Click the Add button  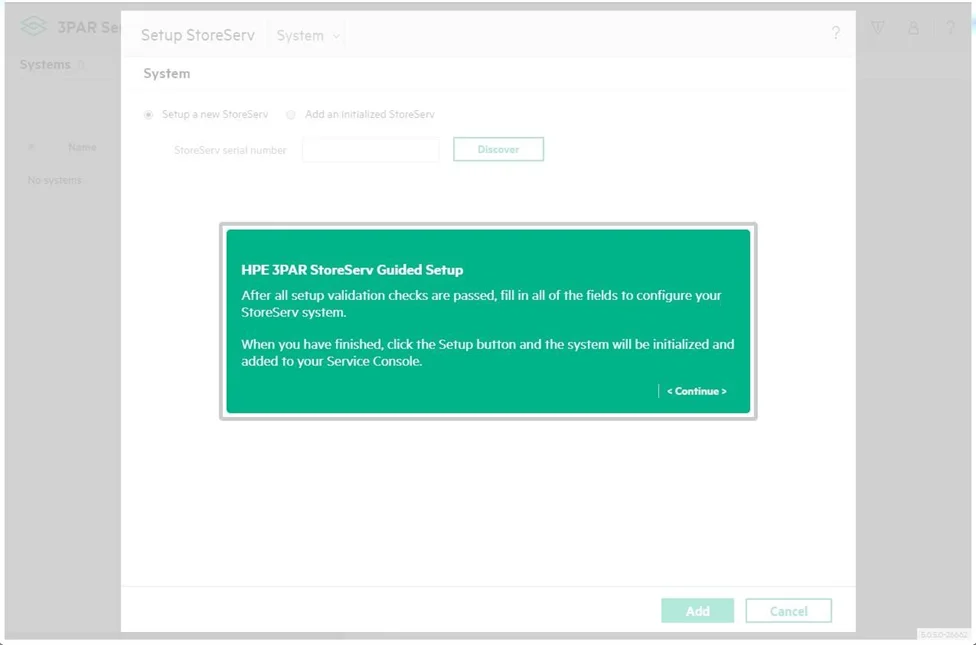(697, 611)
